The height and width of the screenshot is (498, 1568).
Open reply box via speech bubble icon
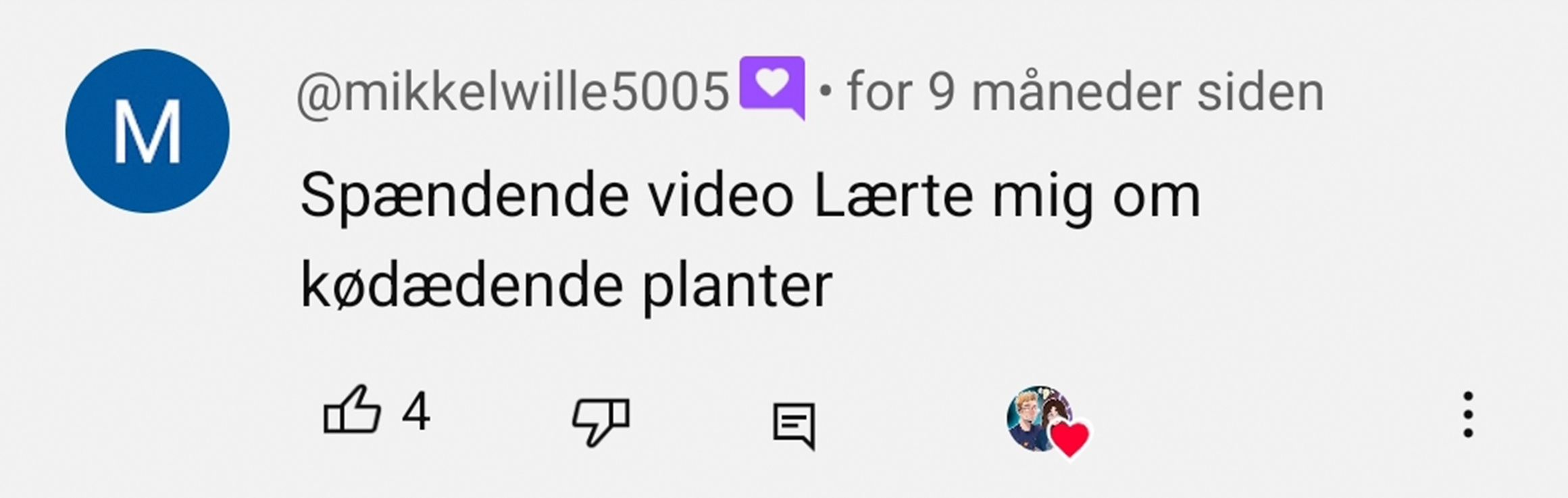pos(794,426)
